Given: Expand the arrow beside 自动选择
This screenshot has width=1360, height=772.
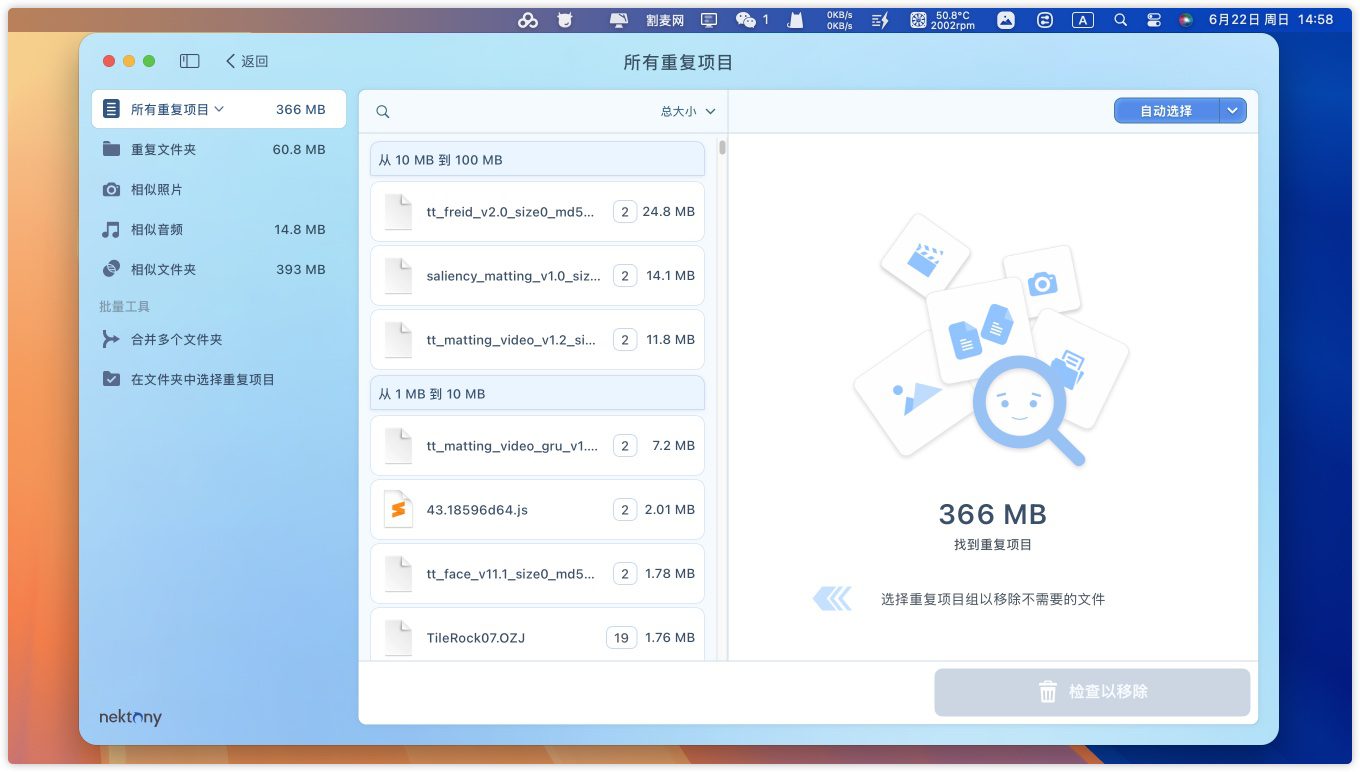Looking at the screenshot, I should [1233, 111].
